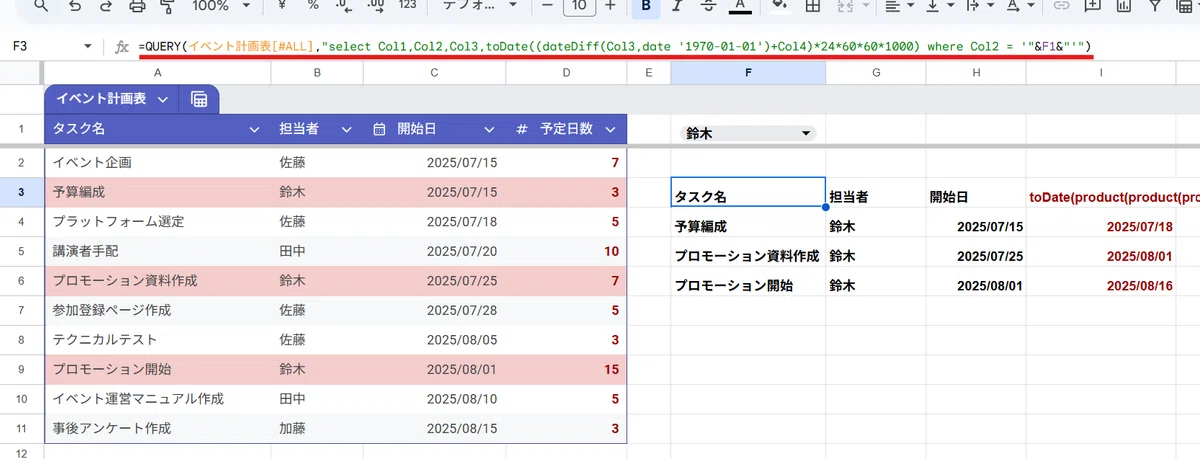This screenshot has height=459, width=1200.
Task: Toggle strikethrough formatting
Action: (708, 5)
